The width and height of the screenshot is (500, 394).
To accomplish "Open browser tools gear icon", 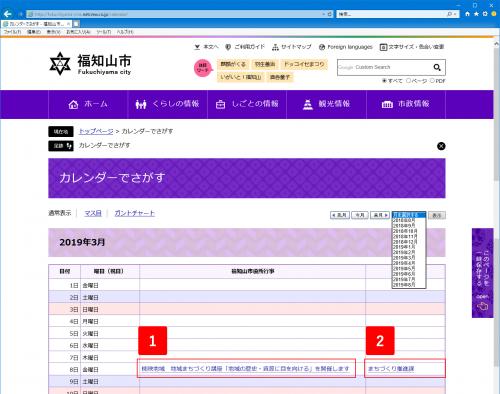I will tap(485, 14).
